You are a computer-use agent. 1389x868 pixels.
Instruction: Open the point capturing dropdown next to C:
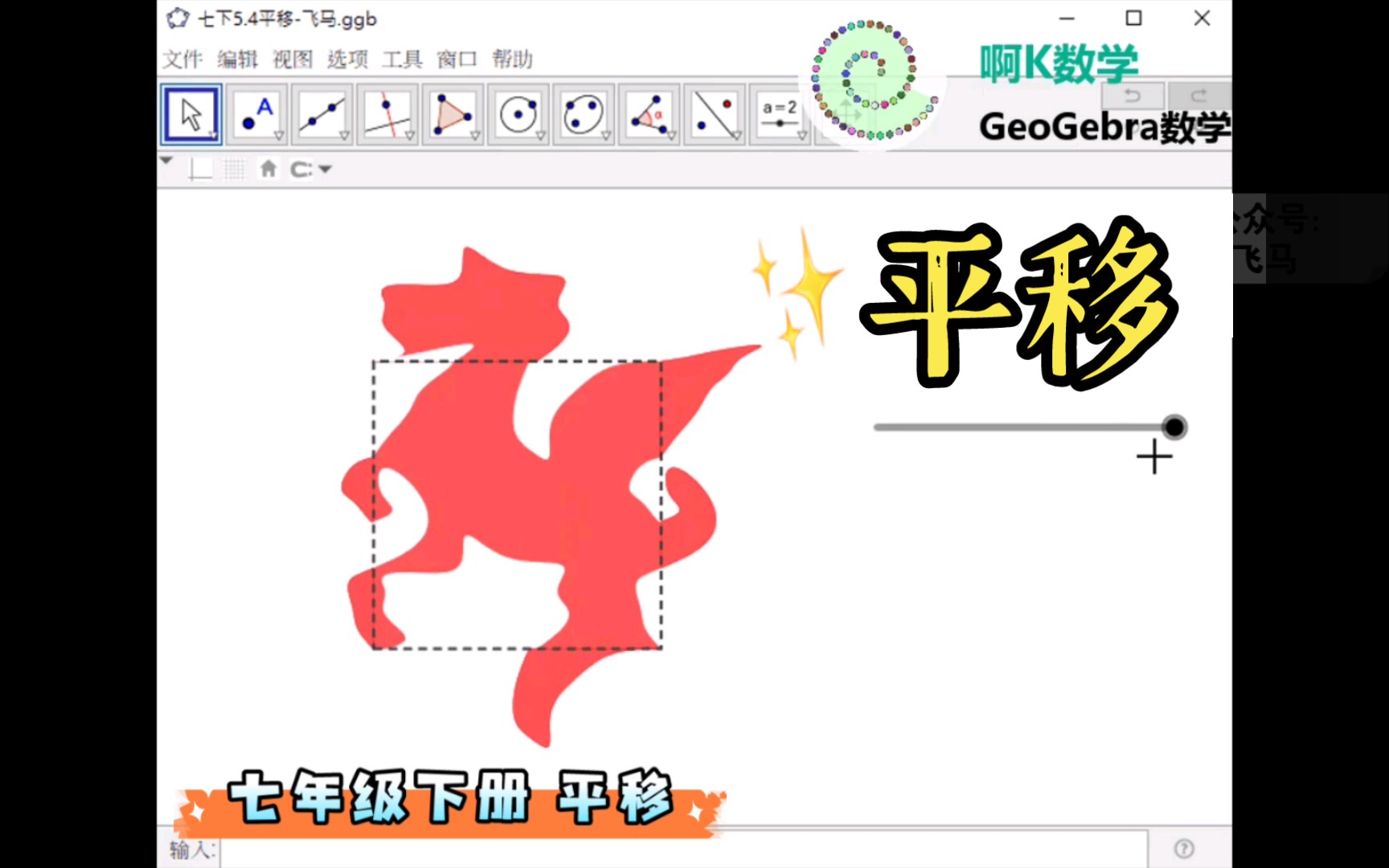[325, 169]
